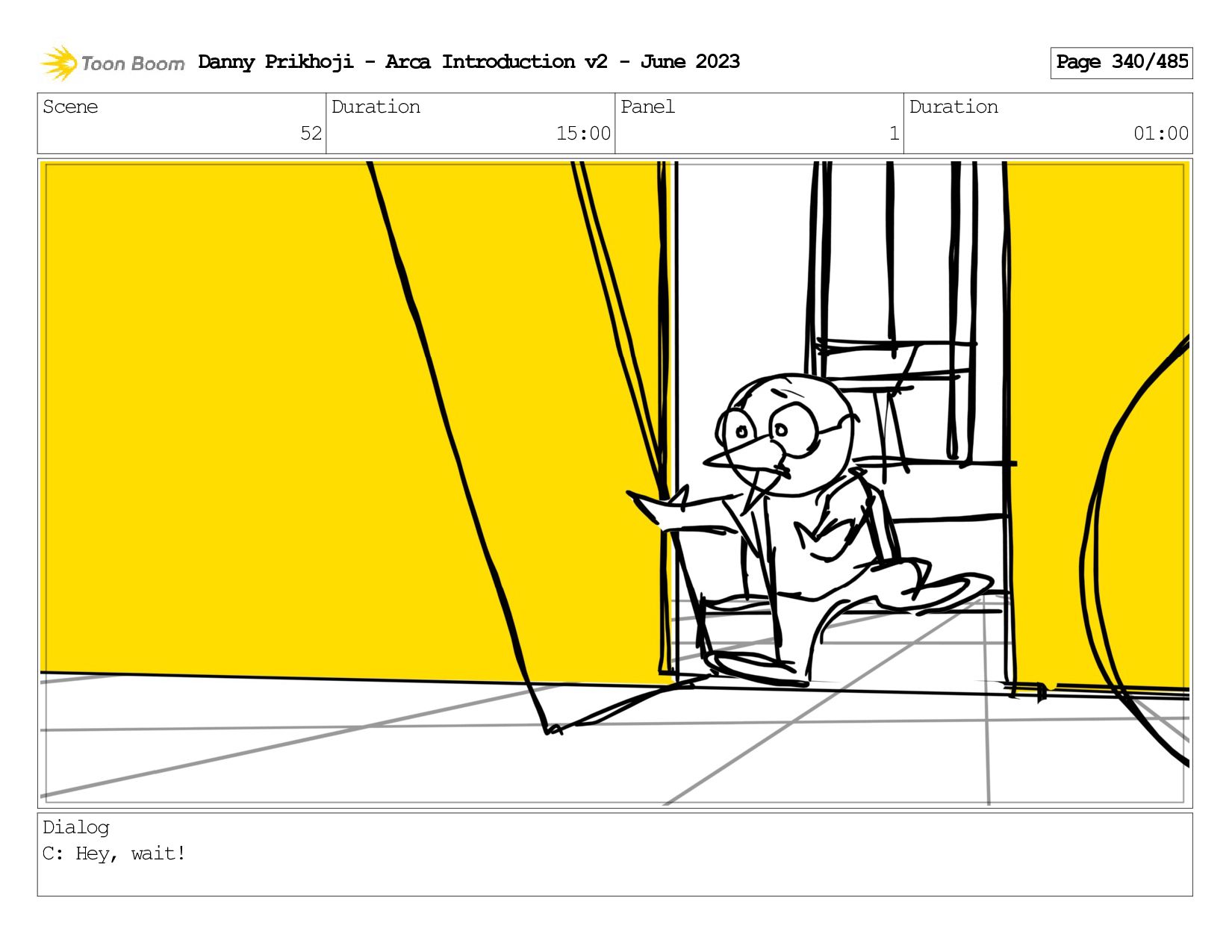Image resolution: width=1232 pixels, height=952 pixels.
Task: Click the 'Scene' label
Action: point(70,107)
